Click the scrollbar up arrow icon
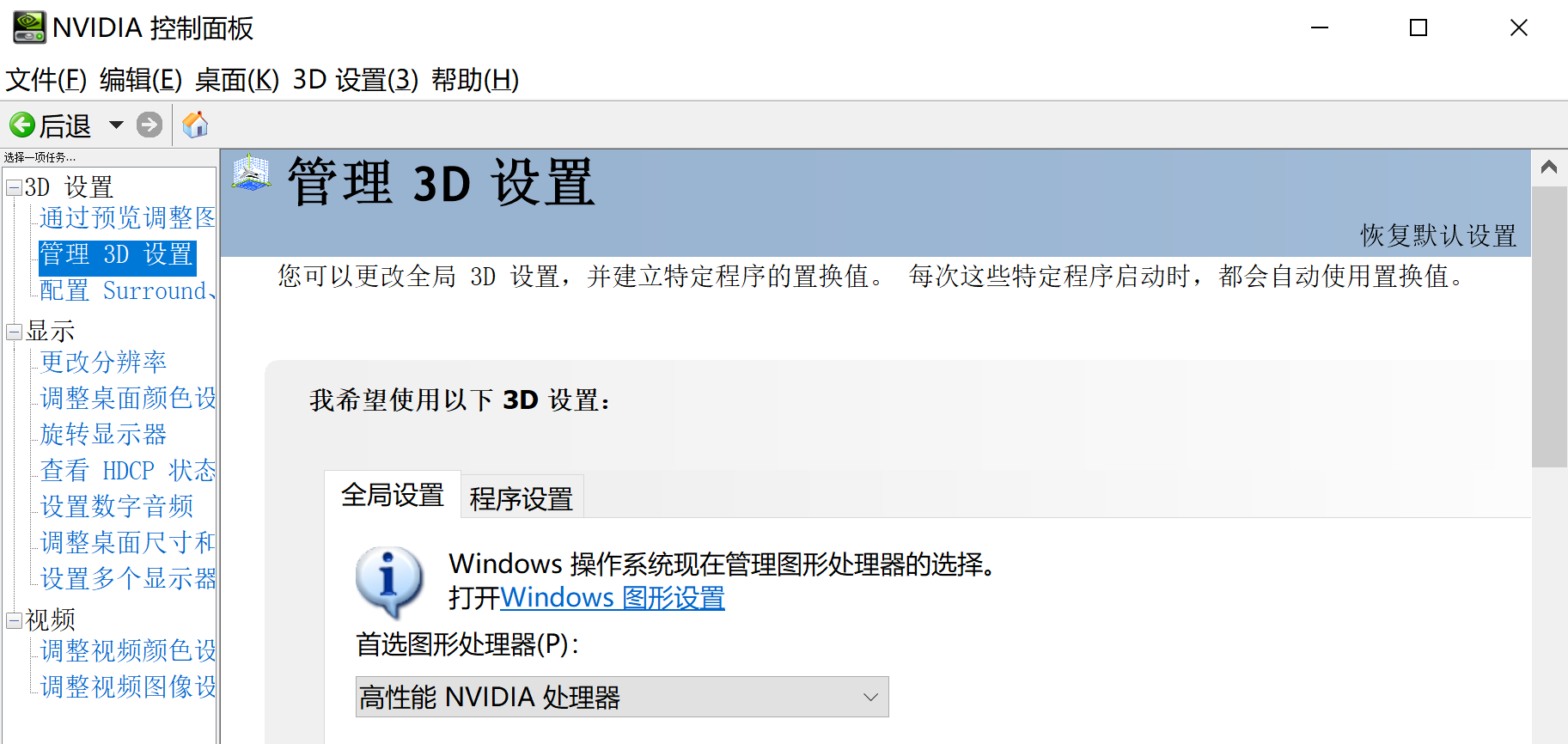 tap(1549, 167)
